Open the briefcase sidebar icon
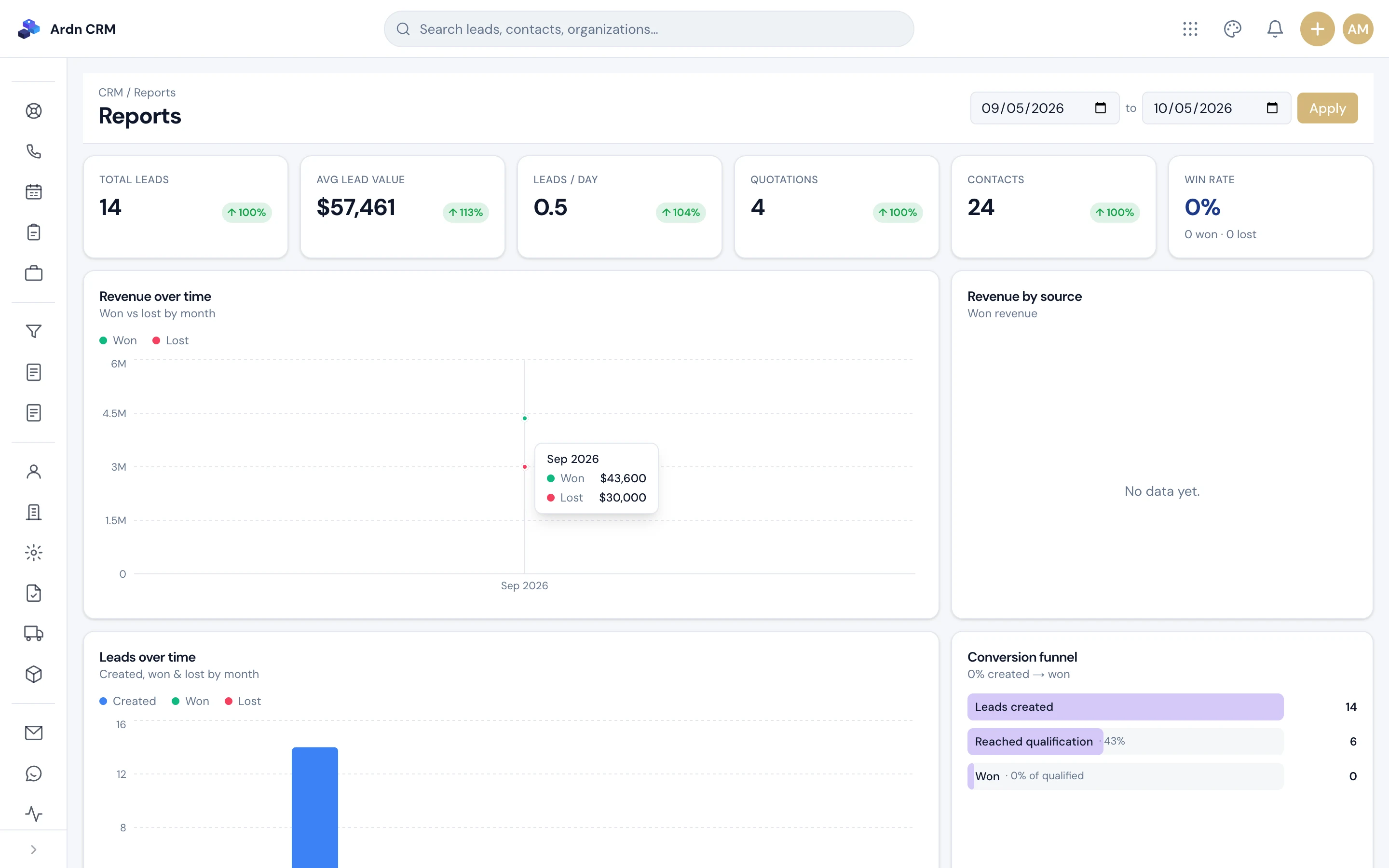The image size is (1389, 868). (34, 273)
